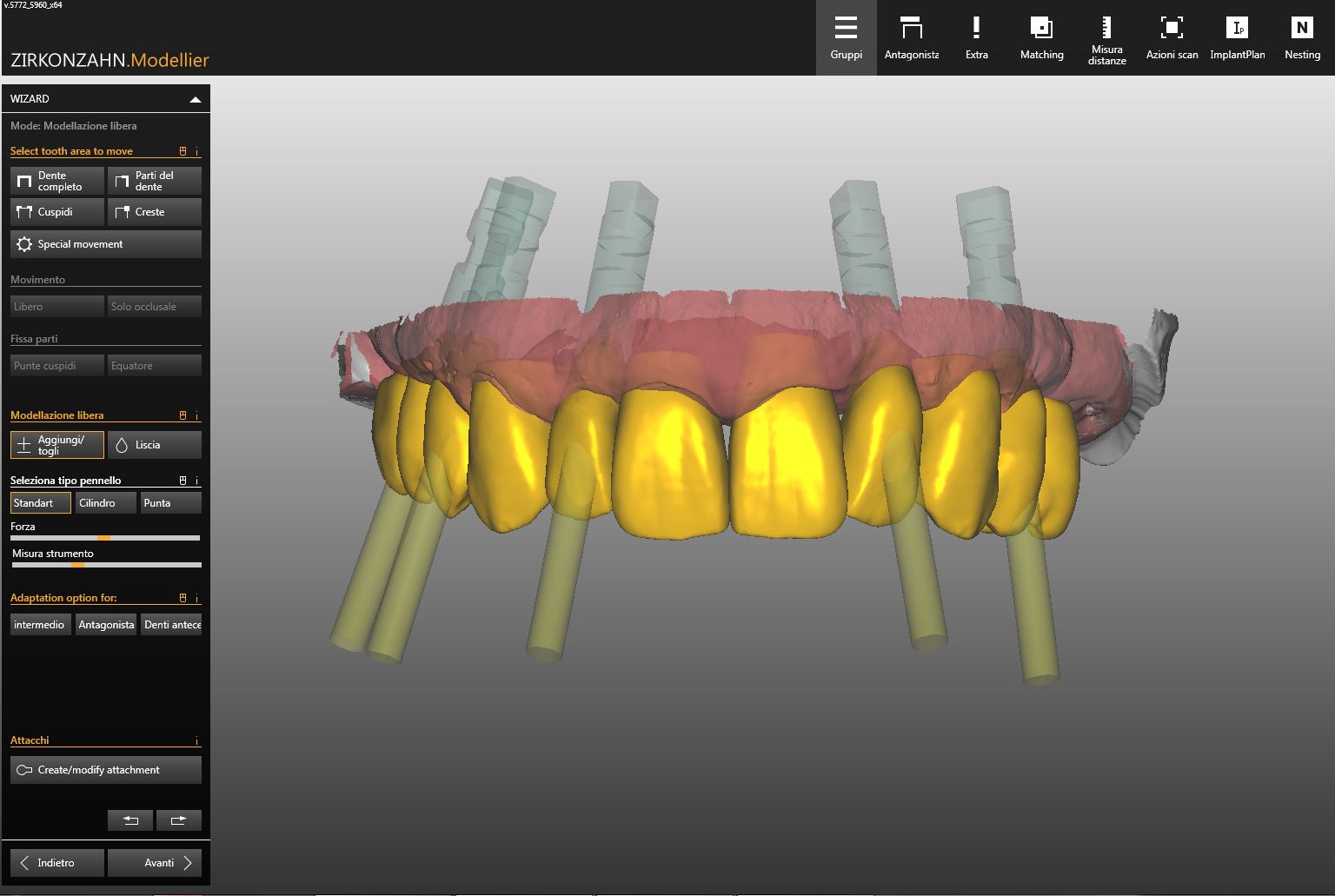The width and height of the screenshot is (1335, 896).
Task: Click Create/modify attachment button
Action: (106, 770)
